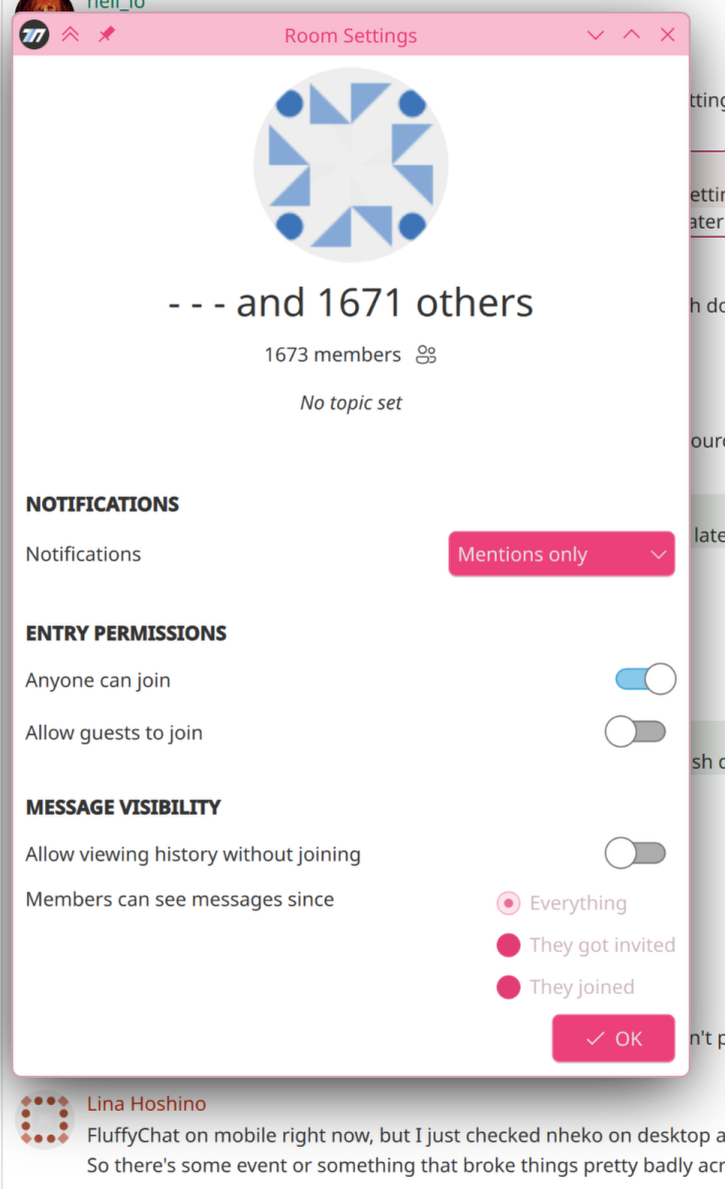Open Lina Hoshino's username link
The width and height of the screenshot is (725, 1189).
146,1104
